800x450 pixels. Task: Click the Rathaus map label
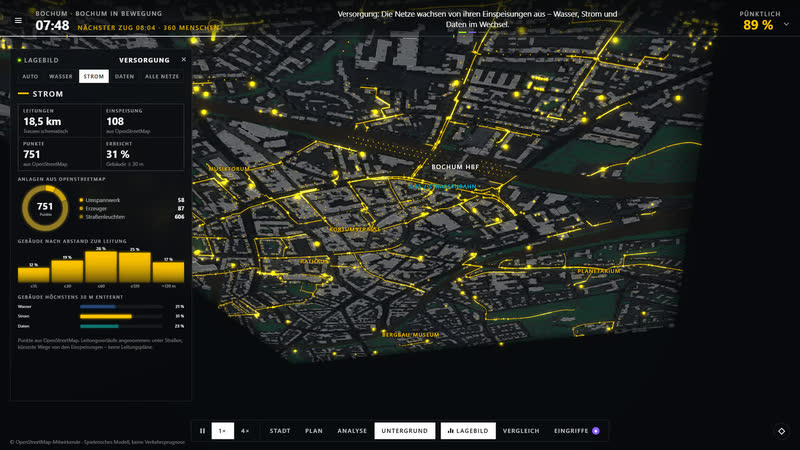tap(314, 261)
